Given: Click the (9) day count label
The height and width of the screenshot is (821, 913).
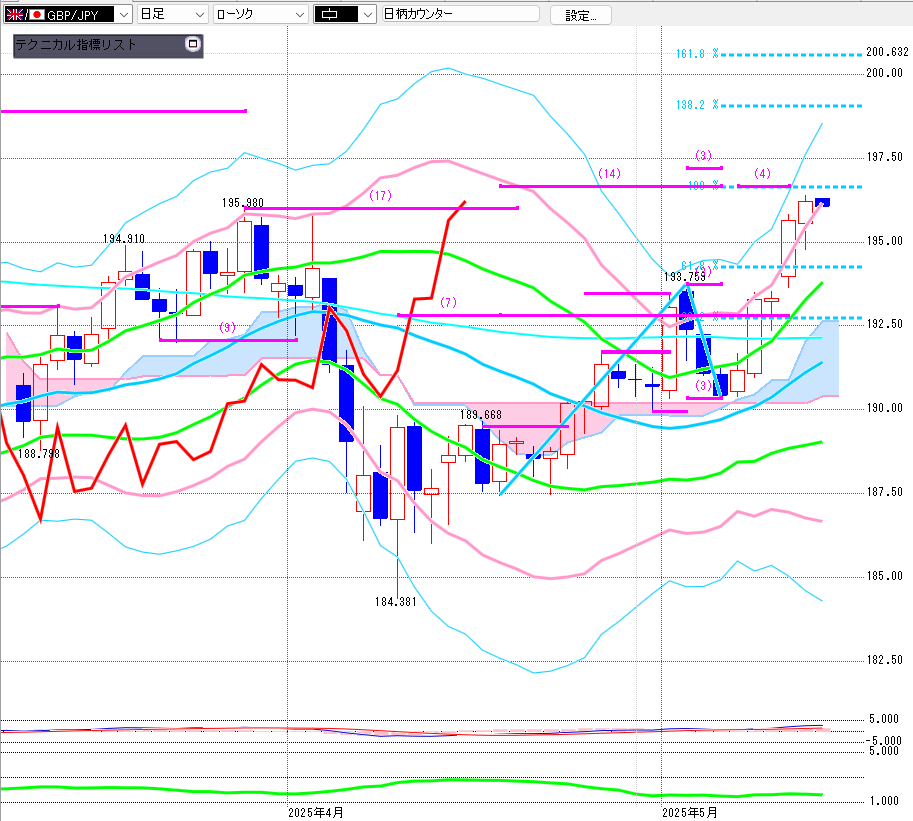Looking at the screenshot, I should 228,327.
